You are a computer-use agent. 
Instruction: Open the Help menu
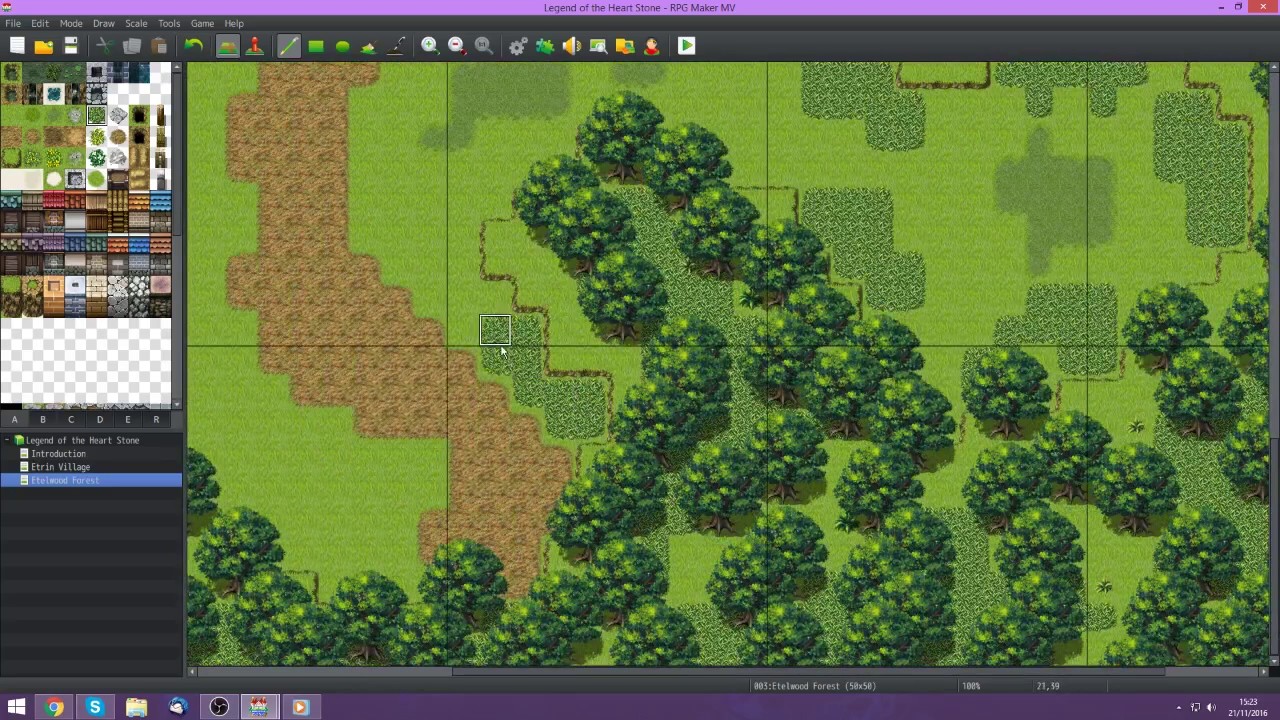(x=234, y=23)
